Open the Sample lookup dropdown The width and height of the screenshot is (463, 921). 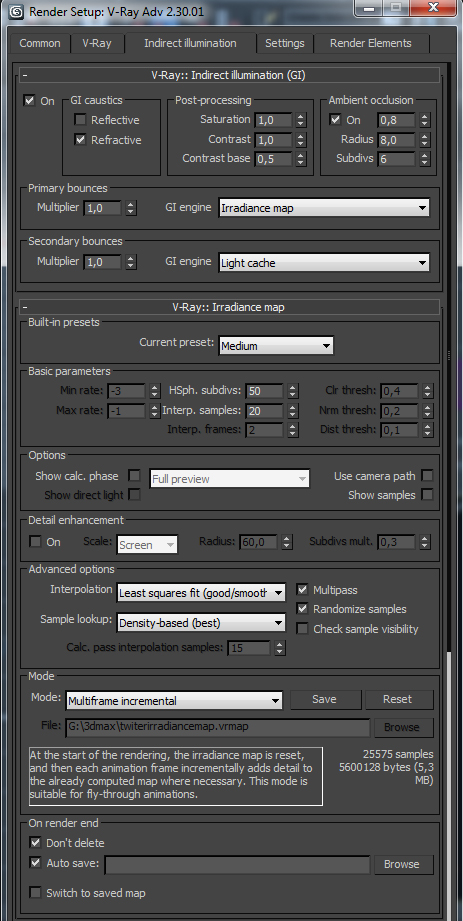201,623
